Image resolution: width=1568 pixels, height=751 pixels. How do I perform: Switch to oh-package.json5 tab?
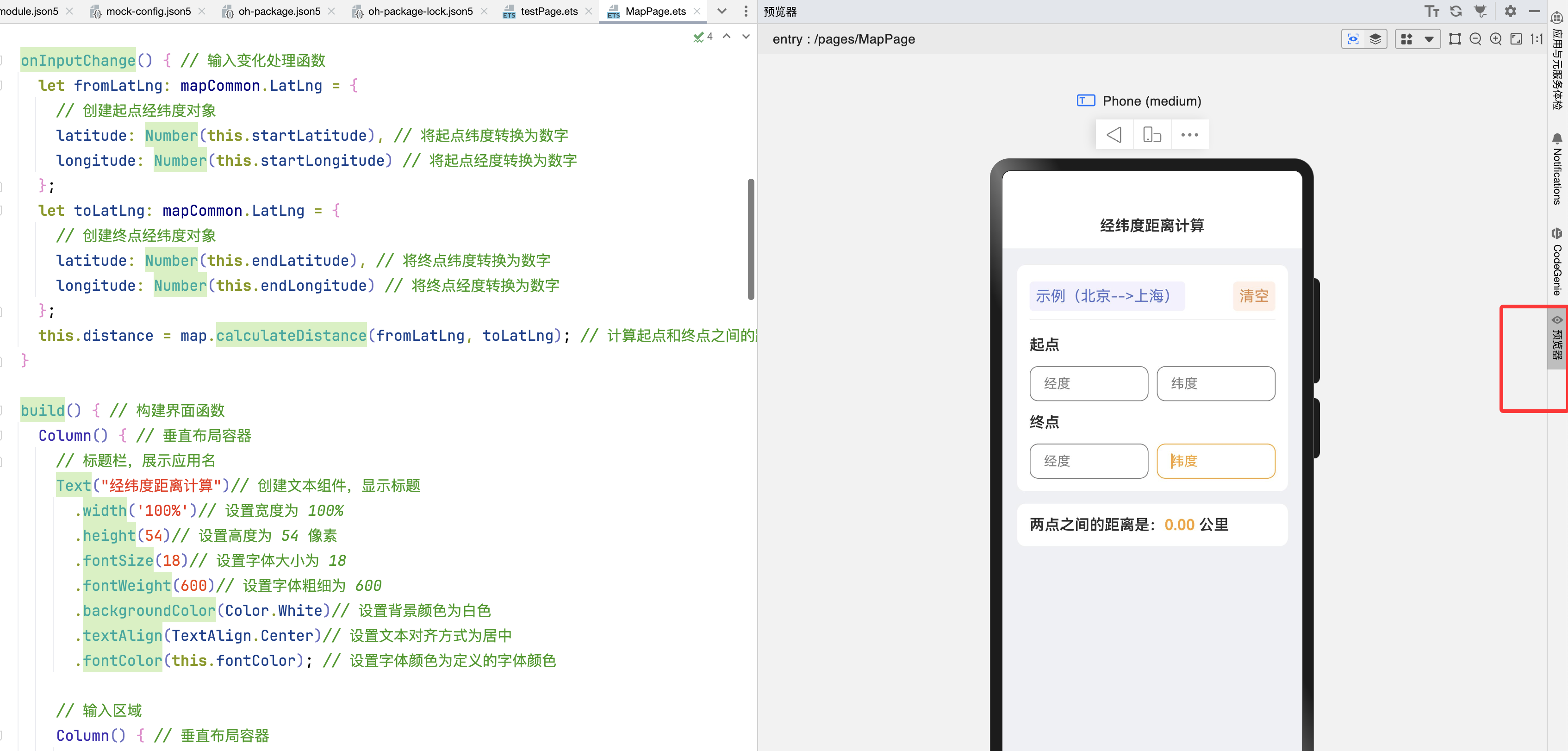click(279, 11)
